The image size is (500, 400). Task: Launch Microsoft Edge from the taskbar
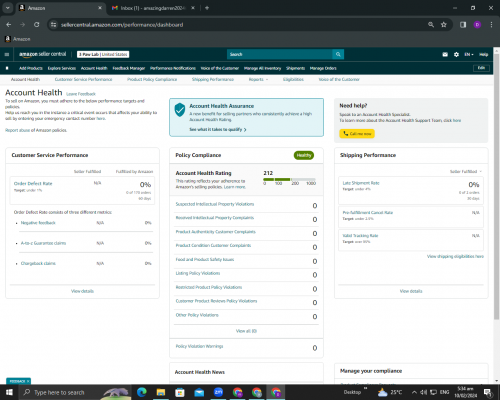pos(142,392)
